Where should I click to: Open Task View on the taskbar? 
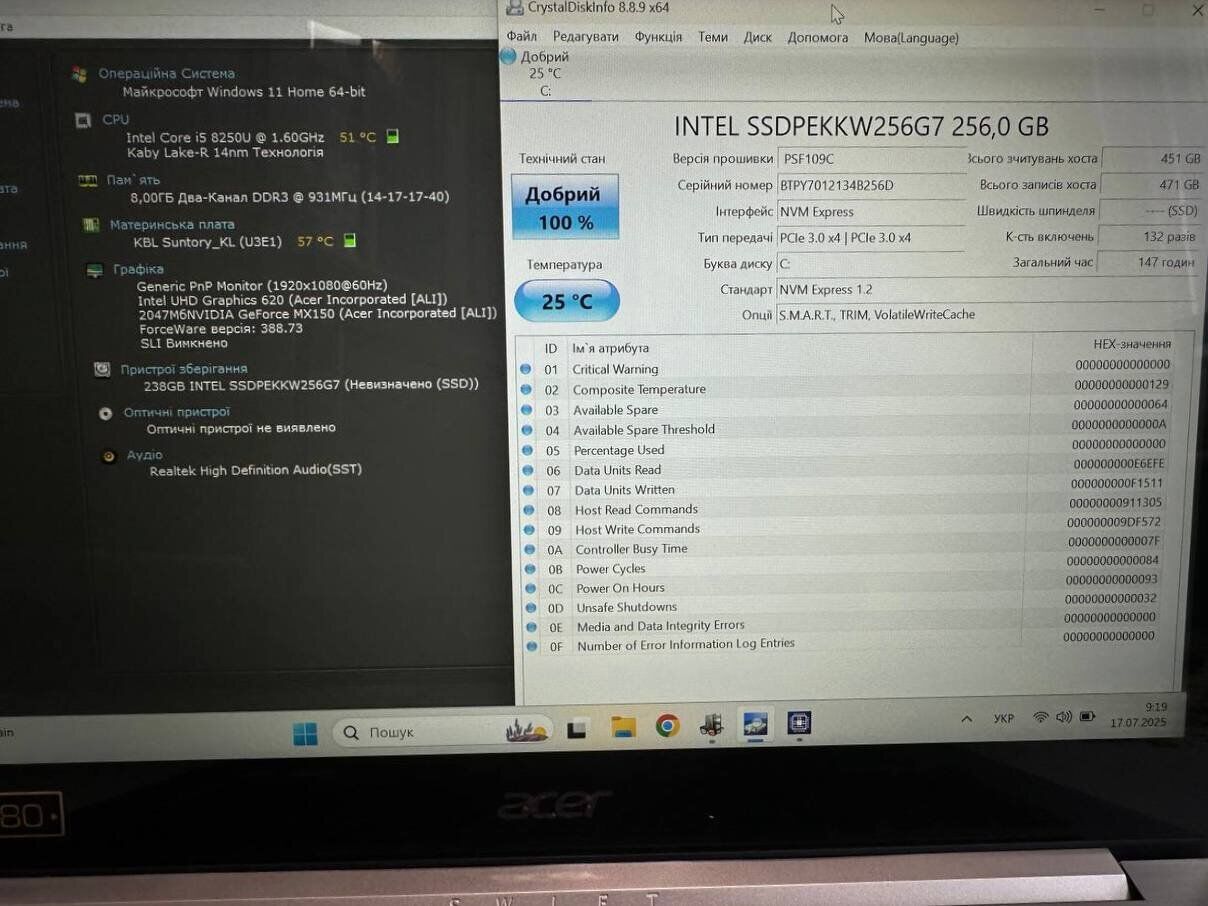(x=576, y=729)
